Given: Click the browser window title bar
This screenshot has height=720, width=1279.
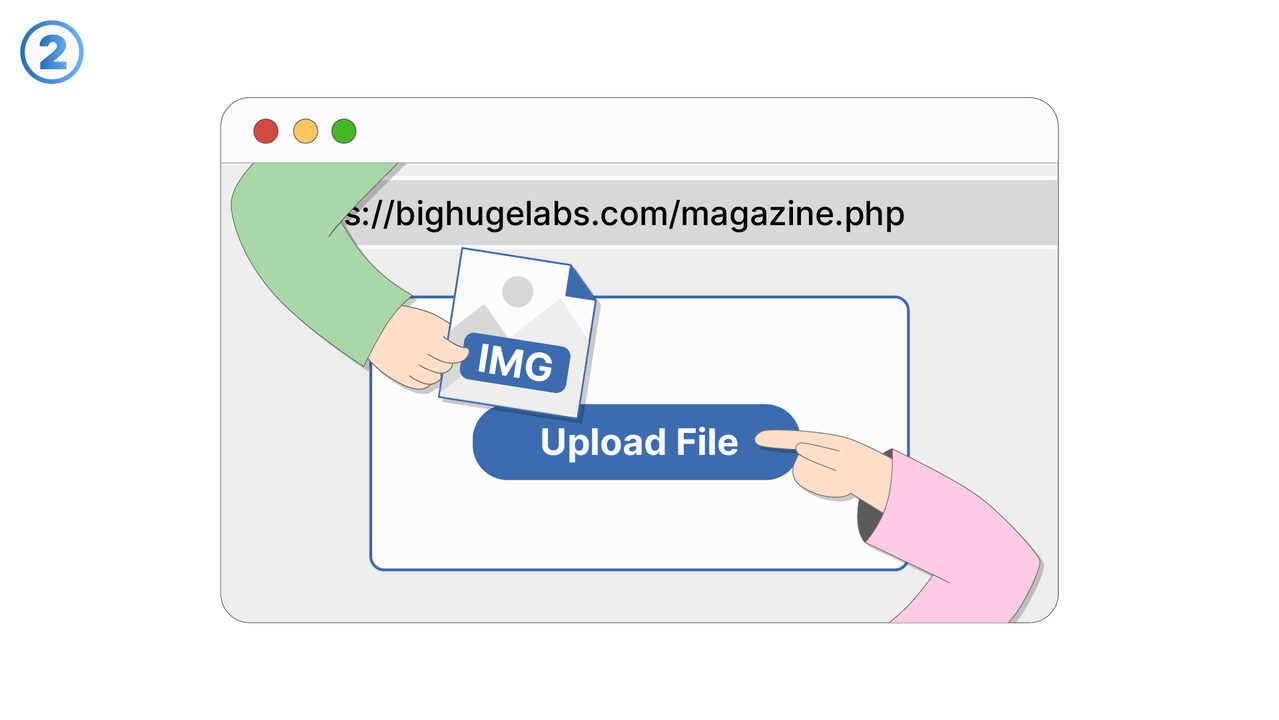Looking at the screenshot, I should [700, 131].
